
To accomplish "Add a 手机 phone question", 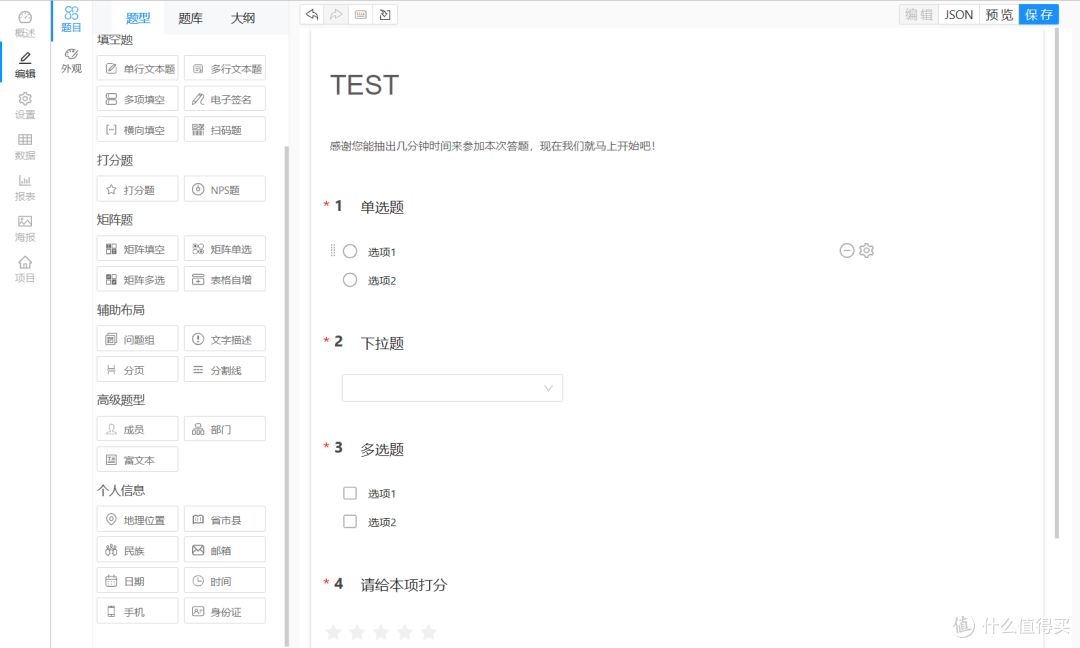I will coord(138,612).
